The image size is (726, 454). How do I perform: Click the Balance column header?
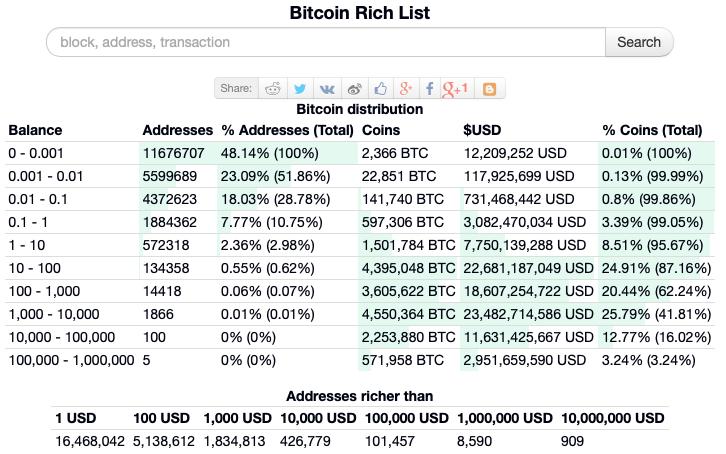coord(35,130)
